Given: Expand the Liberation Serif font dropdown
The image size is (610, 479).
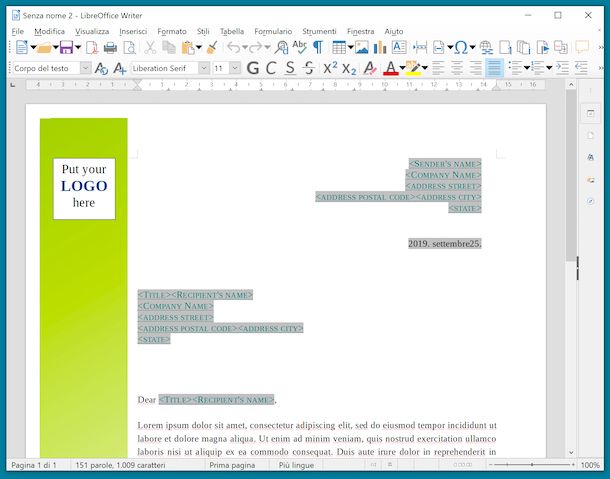Looking at the screenshot, I should pos(204,68).
